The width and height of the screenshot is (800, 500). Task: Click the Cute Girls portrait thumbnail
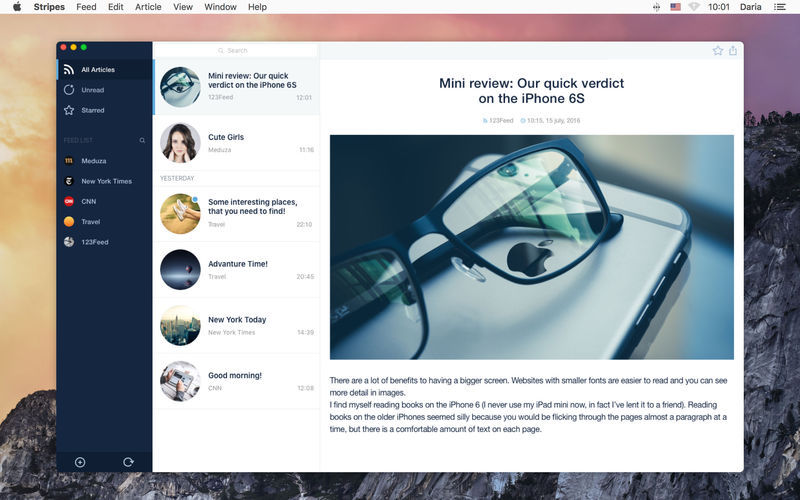pos(180,142)
